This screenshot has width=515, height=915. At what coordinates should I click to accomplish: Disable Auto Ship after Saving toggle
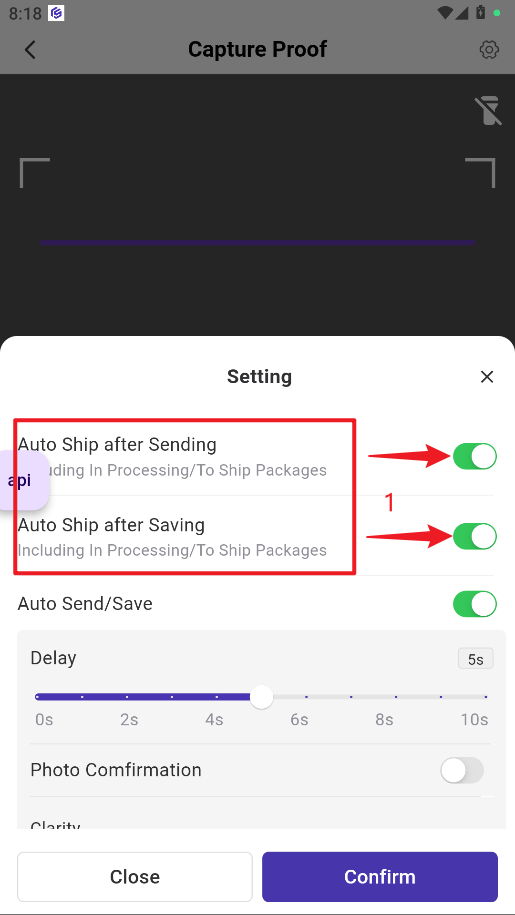(x=475, y=536)
